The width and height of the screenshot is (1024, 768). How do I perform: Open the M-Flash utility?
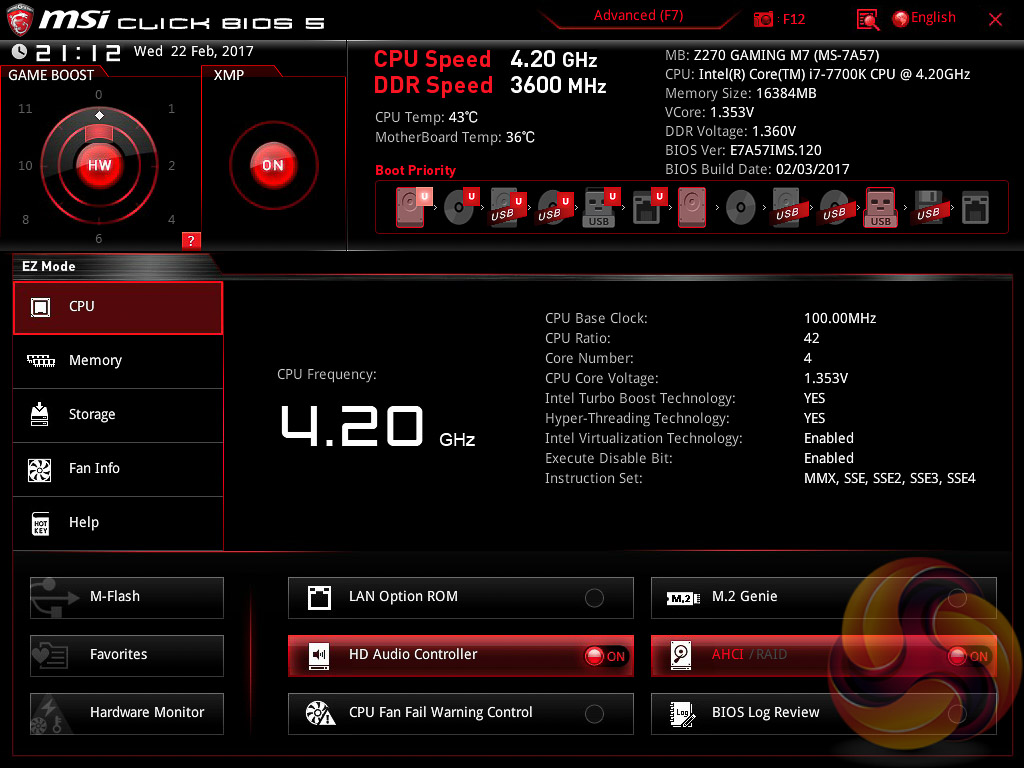[x=127, y=597]
